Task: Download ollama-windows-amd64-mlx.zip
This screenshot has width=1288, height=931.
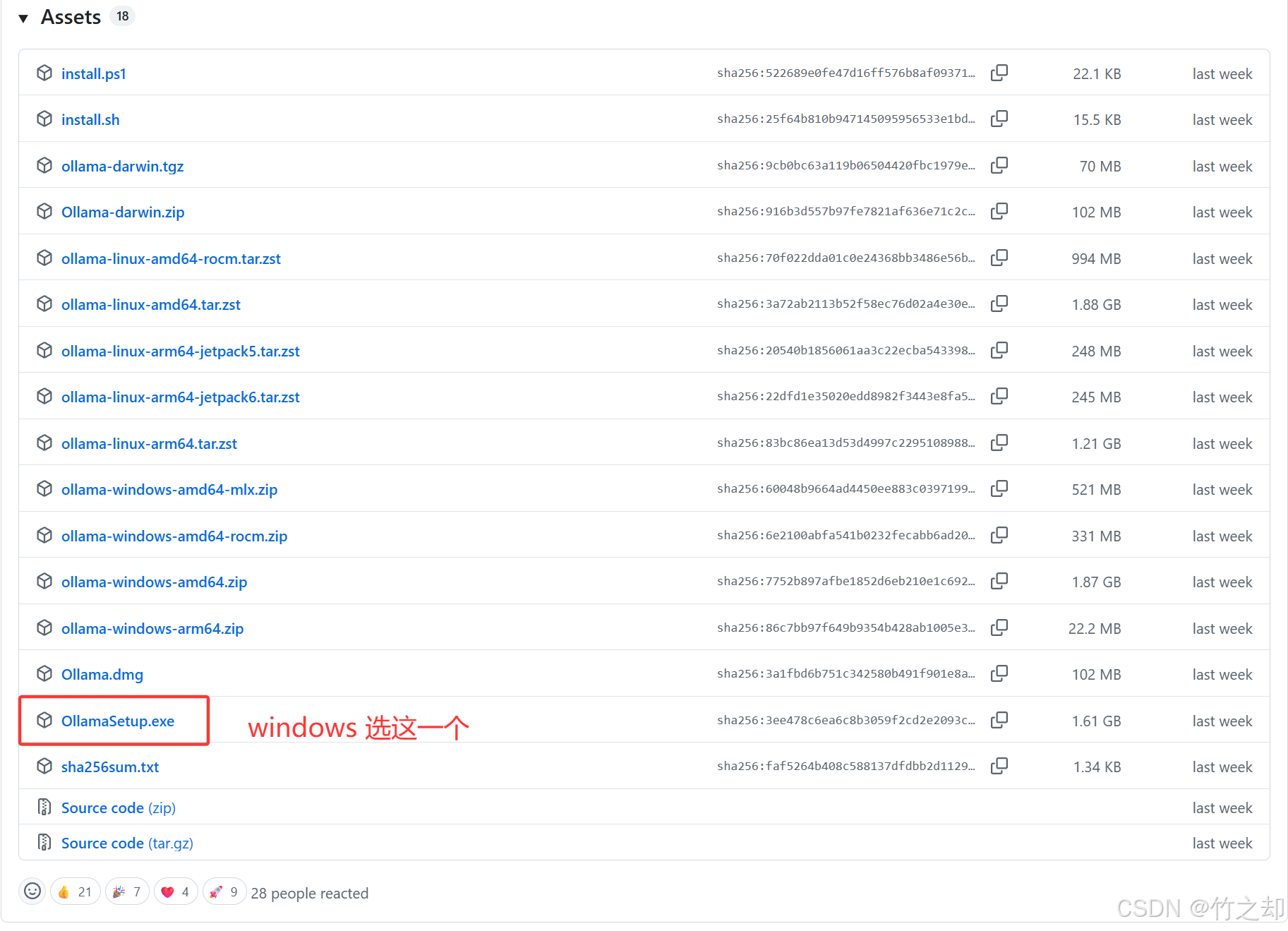Action: [169, 489]
